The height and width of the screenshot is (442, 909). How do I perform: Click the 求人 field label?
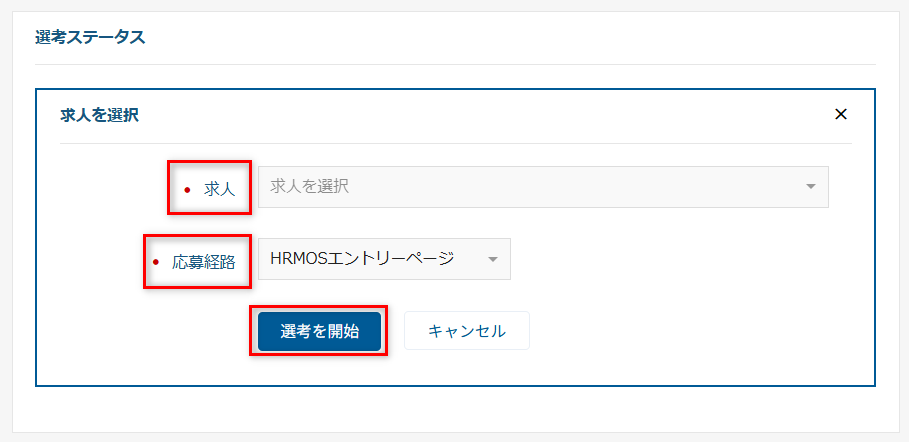tap(219, 188)
